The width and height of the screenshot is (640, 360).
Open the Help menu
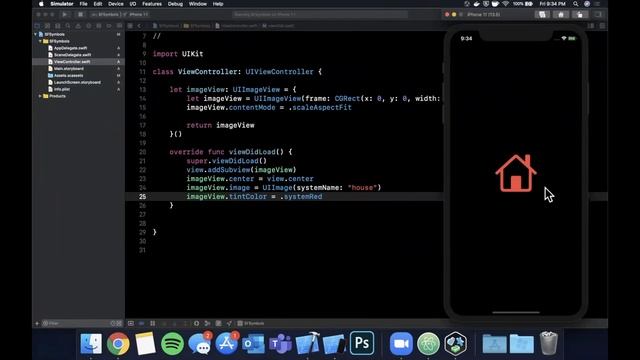coord(218,4)
